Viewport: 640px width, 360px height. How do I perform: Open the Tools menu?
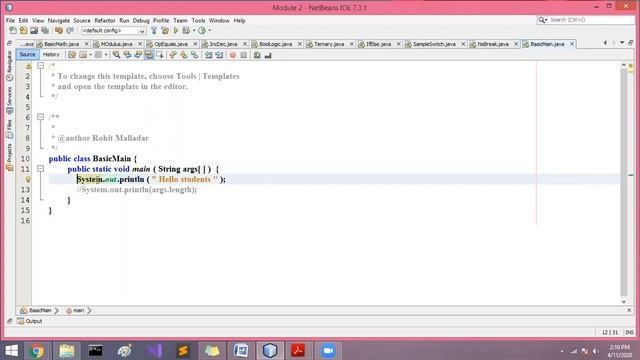click(198, 20)
